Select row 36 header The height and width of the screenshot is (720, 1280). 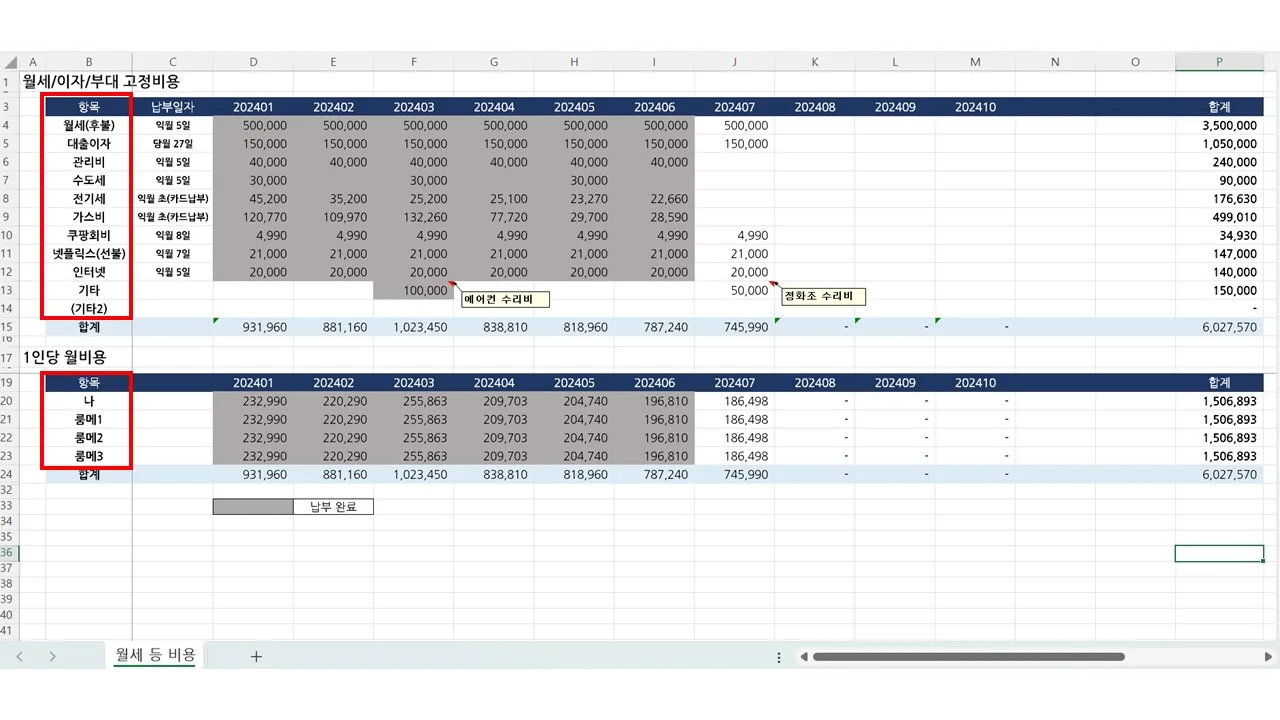point(10,553)
